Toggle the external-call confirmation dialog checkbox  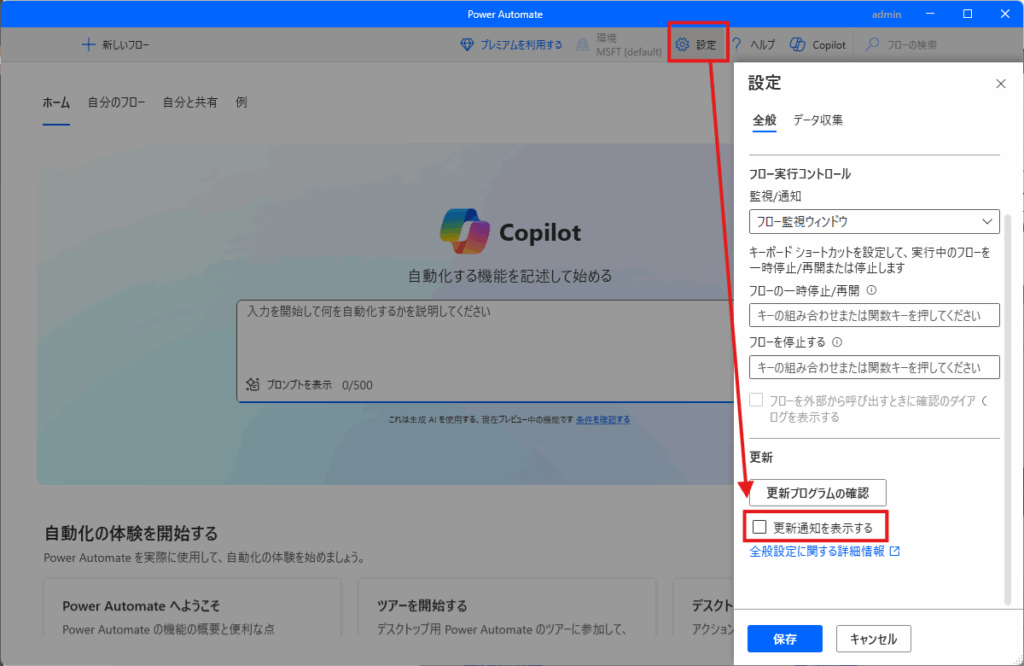[x=756, y=400]
